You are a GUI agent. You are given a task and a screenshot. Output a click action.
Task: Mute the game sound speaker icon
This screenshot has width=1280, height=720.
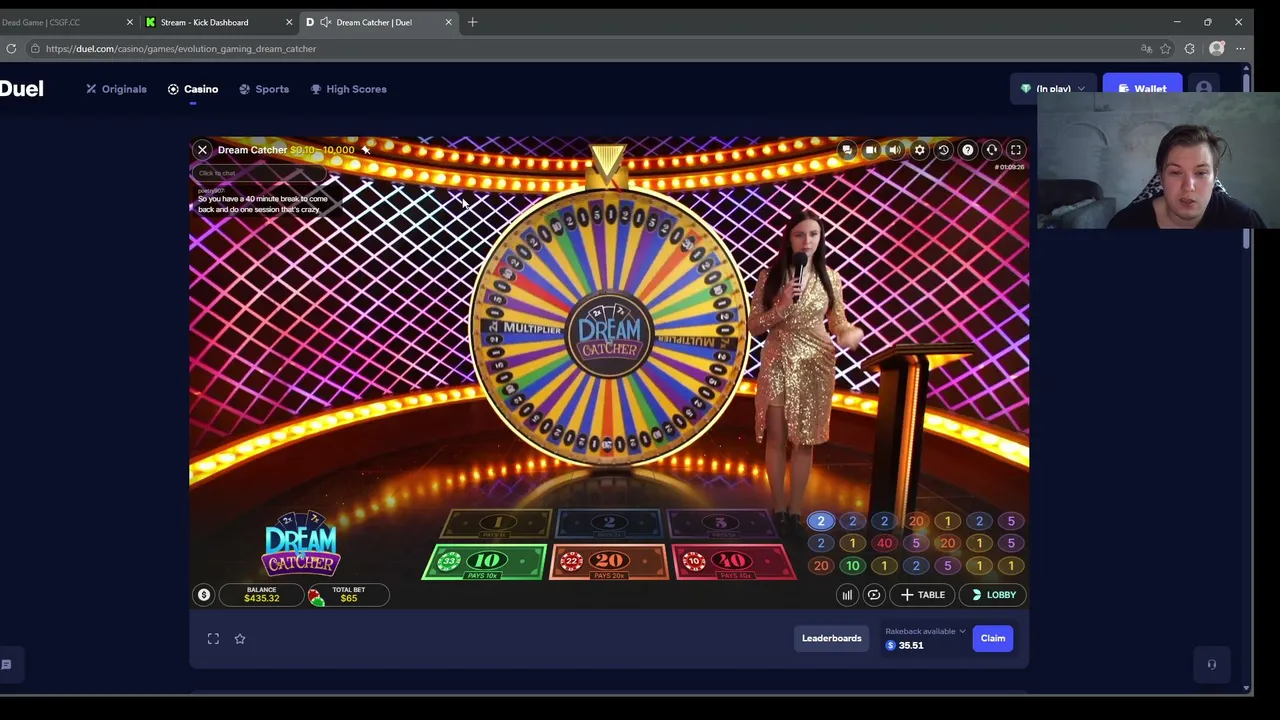[895, 150]
